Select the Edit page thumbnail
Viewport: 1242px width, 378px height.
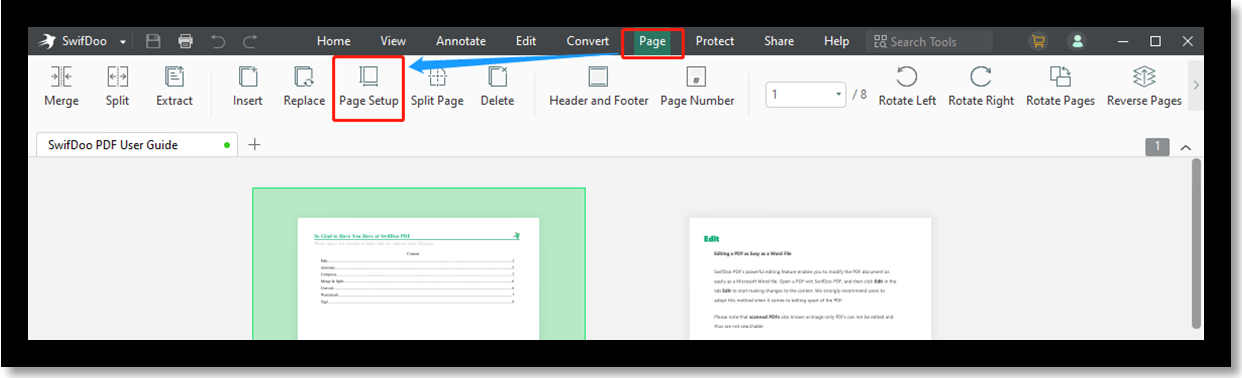[810, 279]
